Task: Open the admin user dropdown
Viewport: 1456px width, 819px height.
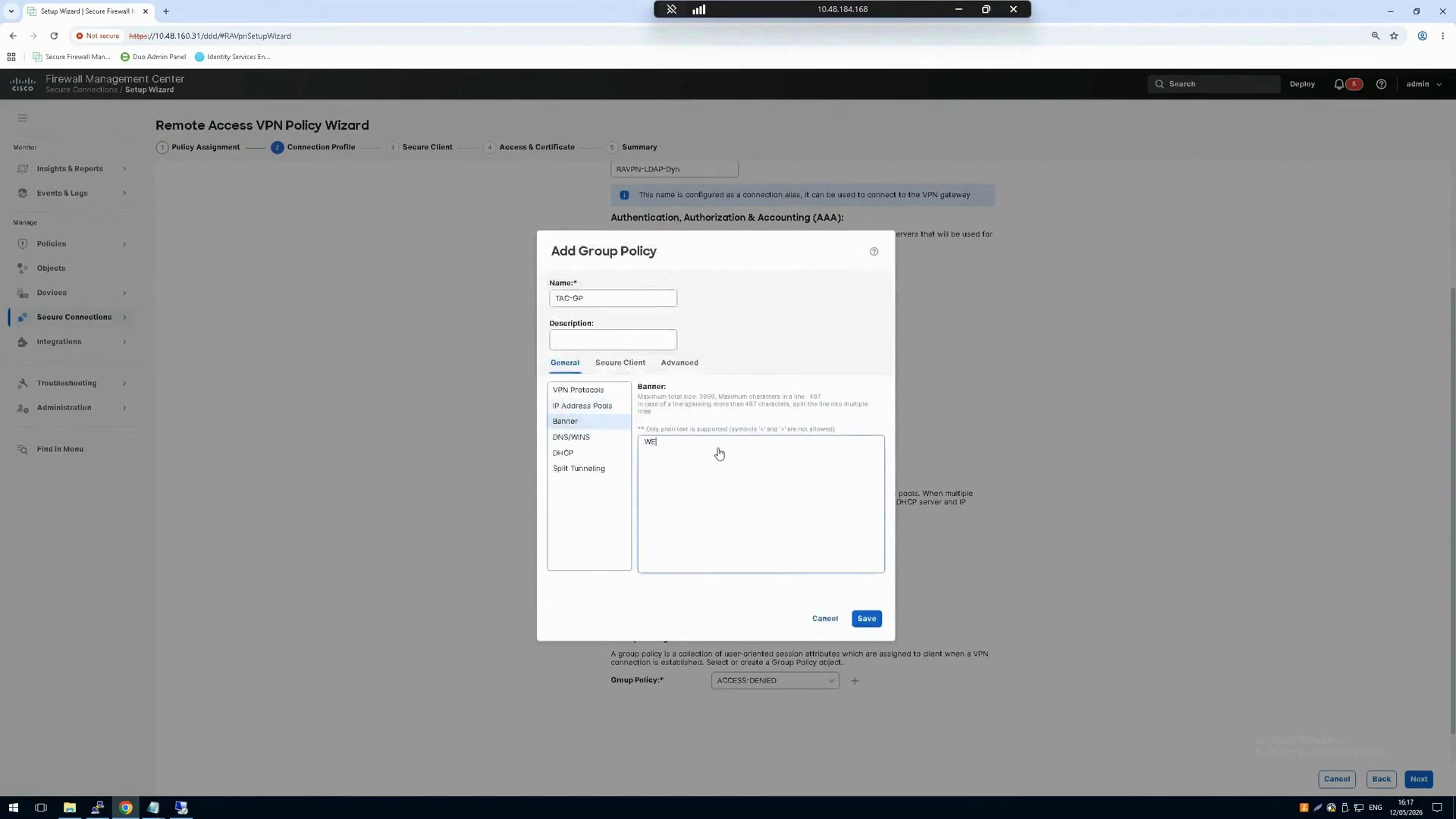Action: 1423,84
